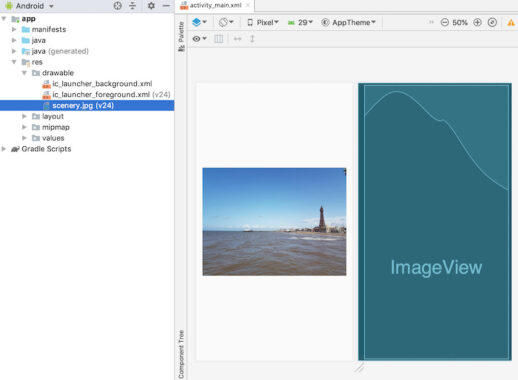518x380 pixels.
Task: Open project panel settings gear
Action: pos(151,6)
